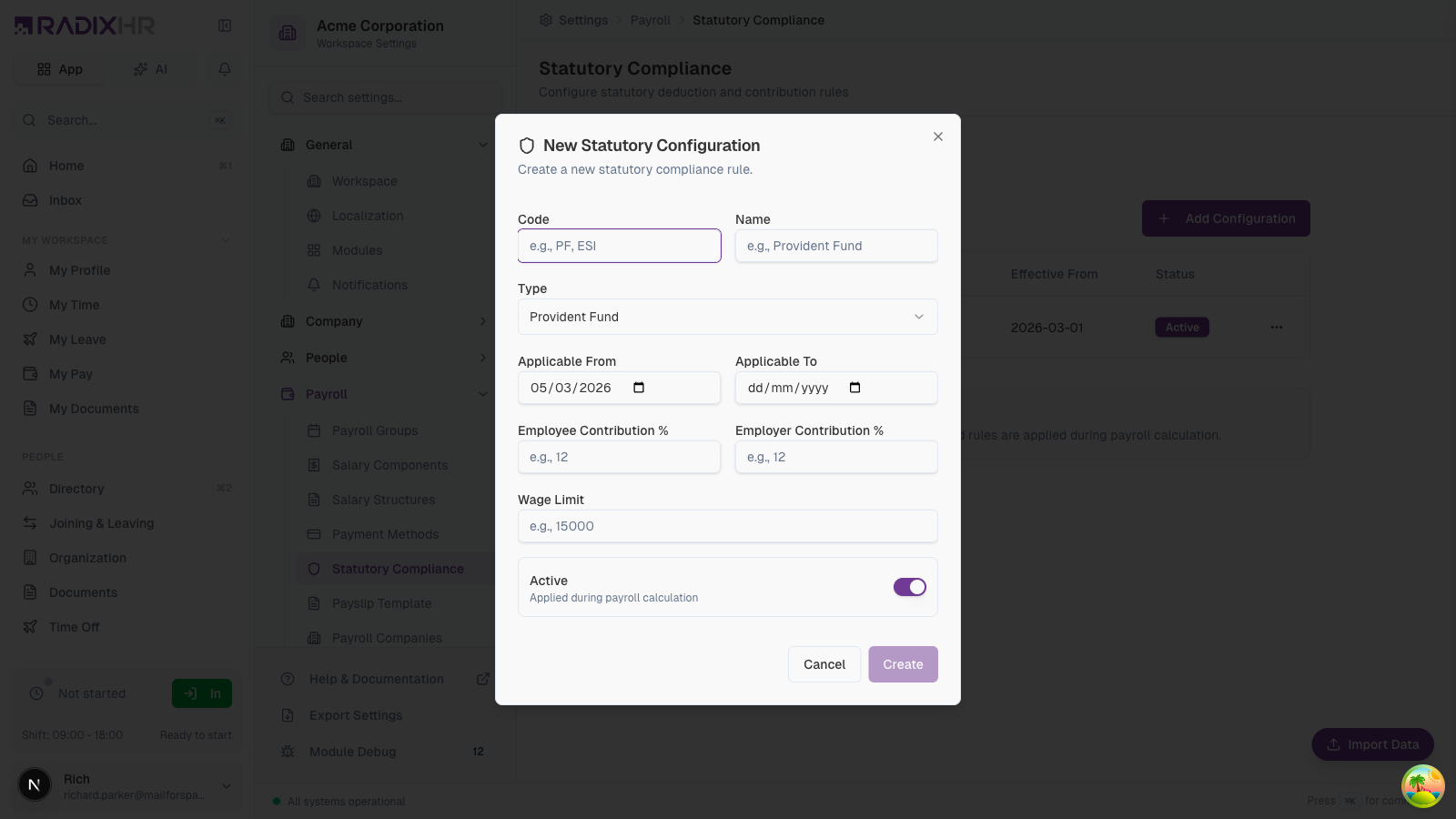Click the Acme Corporation workspace icon

[x=288, y=33]
